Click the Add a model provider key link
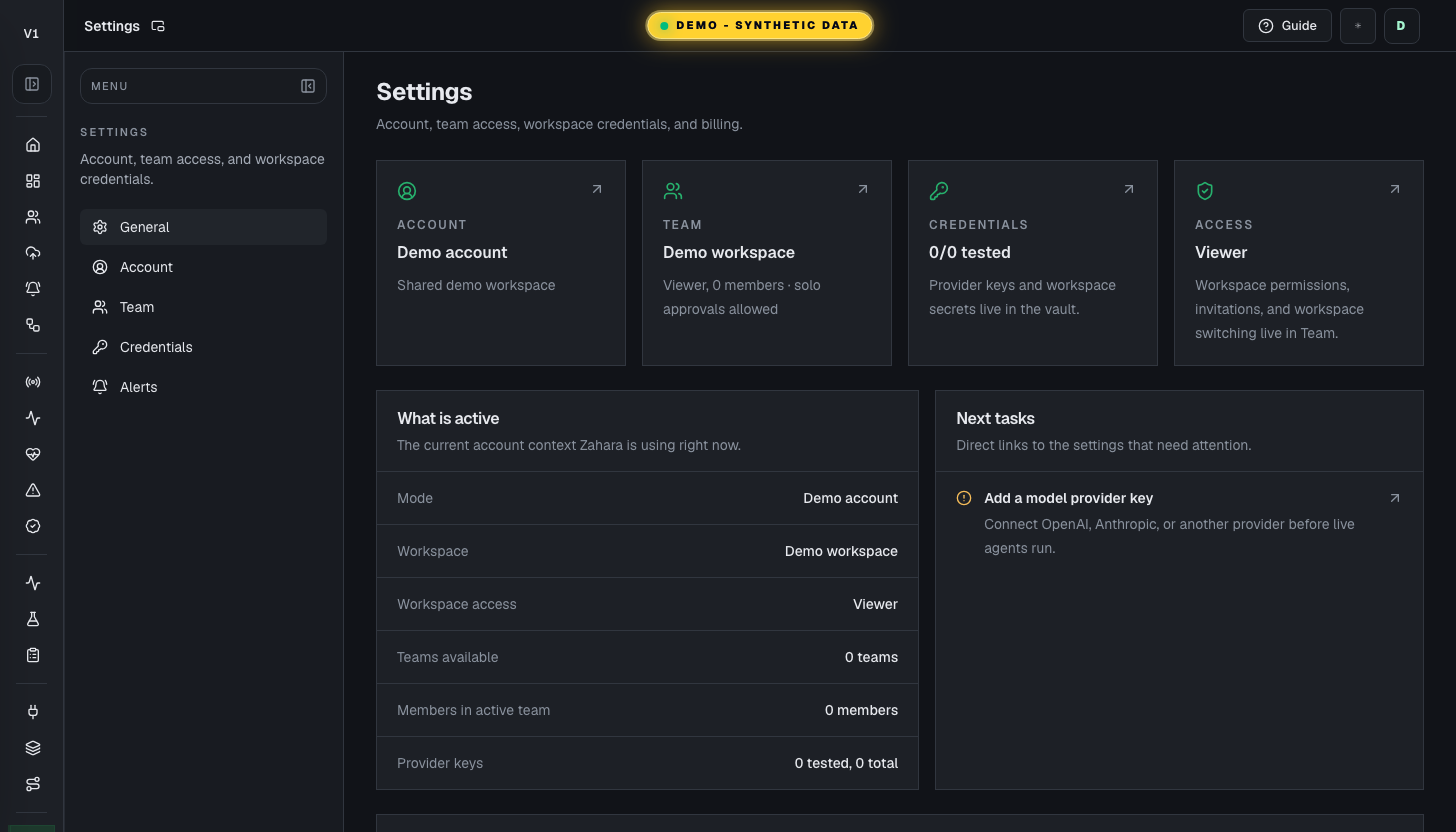 (x=1068, y=498)
